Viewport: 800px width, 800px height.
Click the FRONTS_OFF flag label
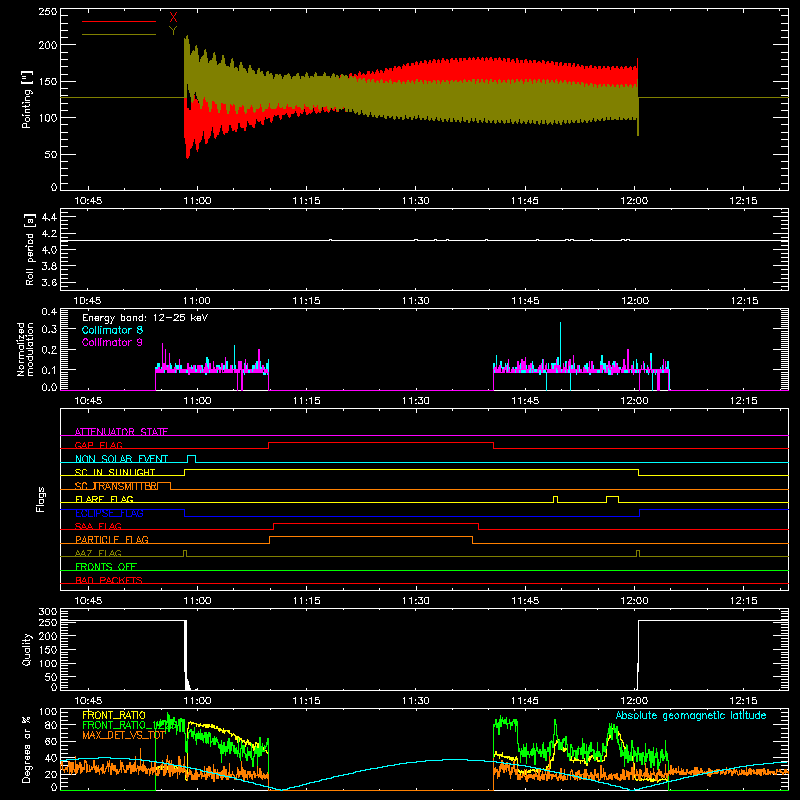[106, 566]
